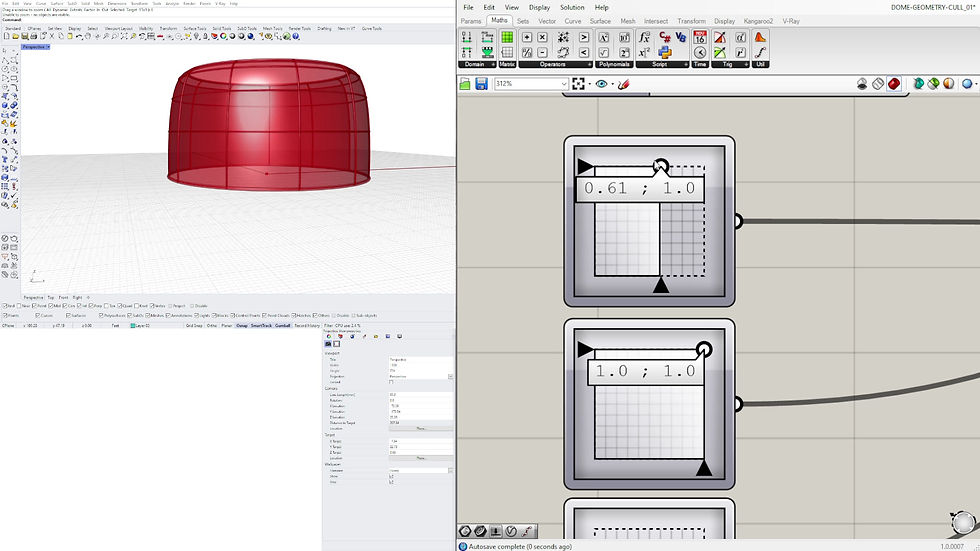Click the Rhino Print icon in standard toolbar
980x551 pixels.
[34, 36]
